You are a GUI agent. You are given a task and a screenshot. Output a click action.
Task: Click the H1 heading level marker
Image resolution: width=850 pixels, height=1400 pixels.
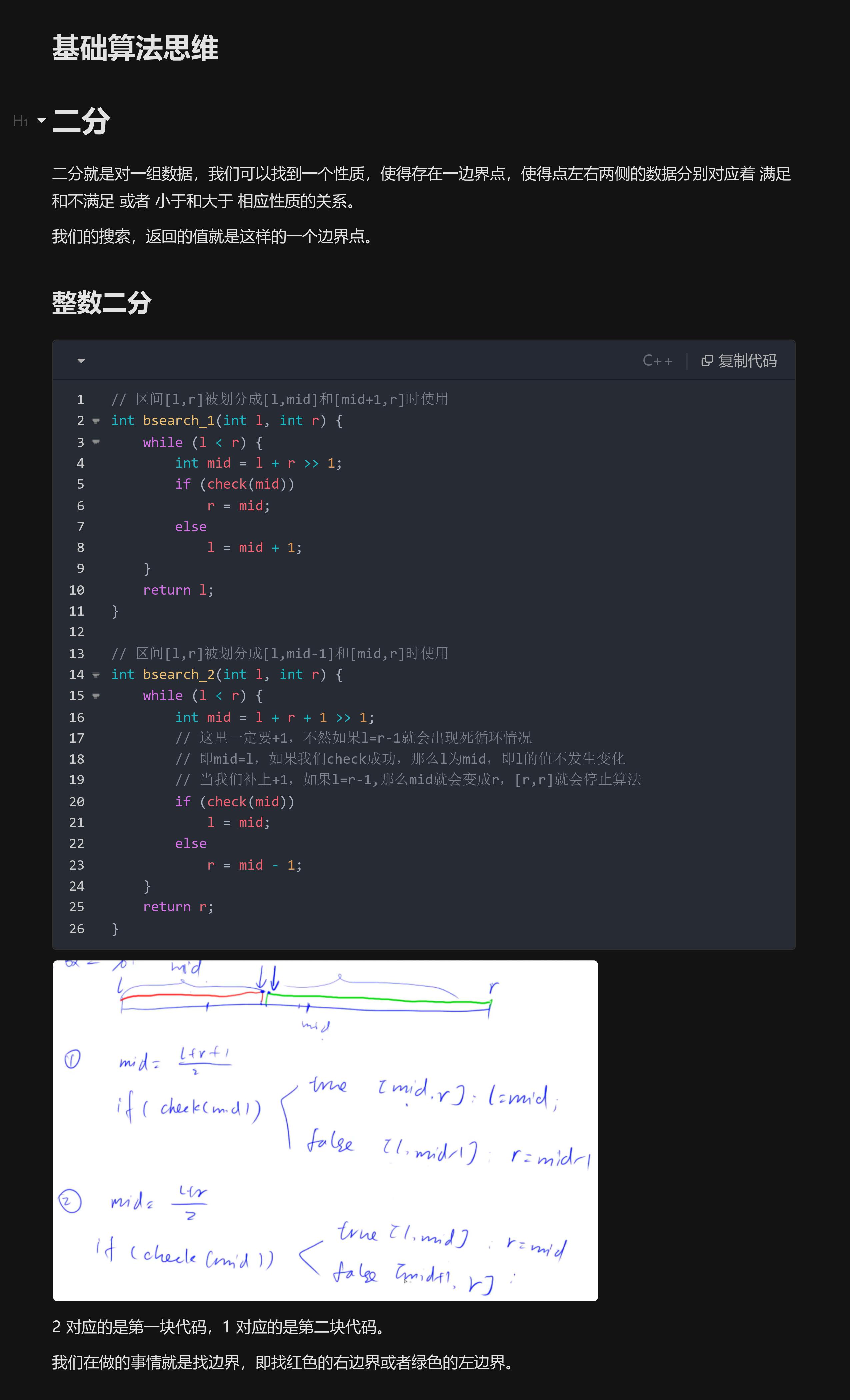click(20, 121)
